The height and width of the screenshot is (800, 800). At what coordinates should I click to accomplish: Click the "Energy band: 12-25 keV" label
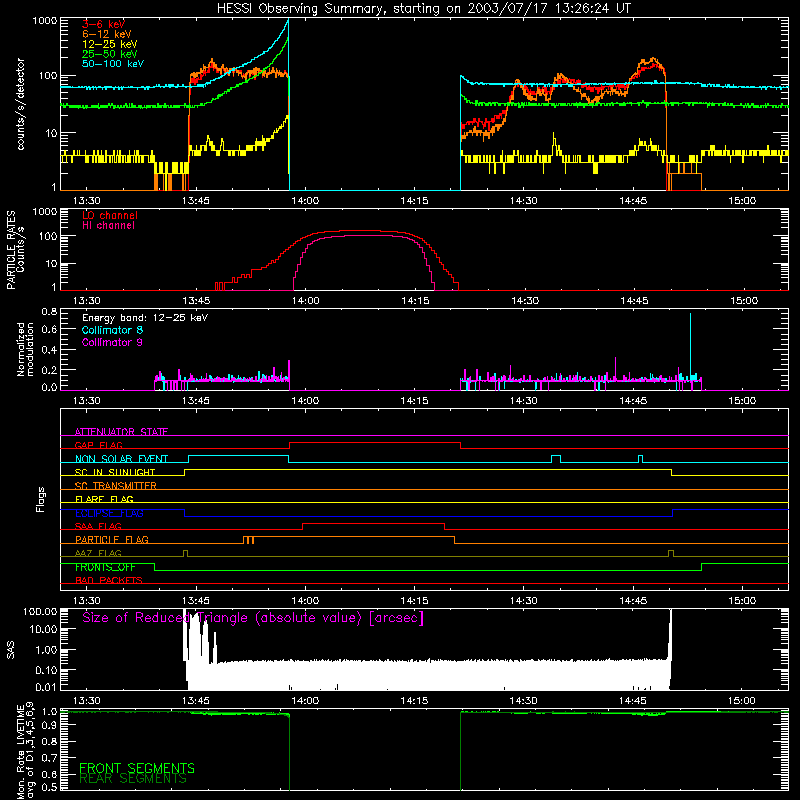pos(145,318)
